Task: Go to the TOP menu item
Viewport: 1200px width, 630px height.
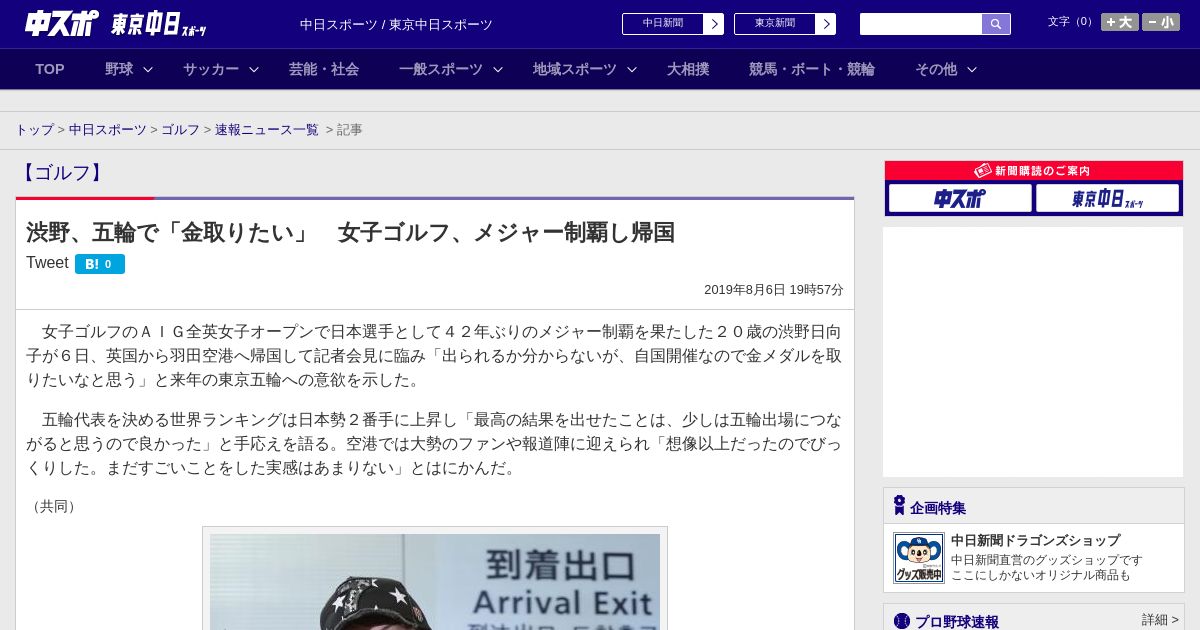Action: [50, 69]
